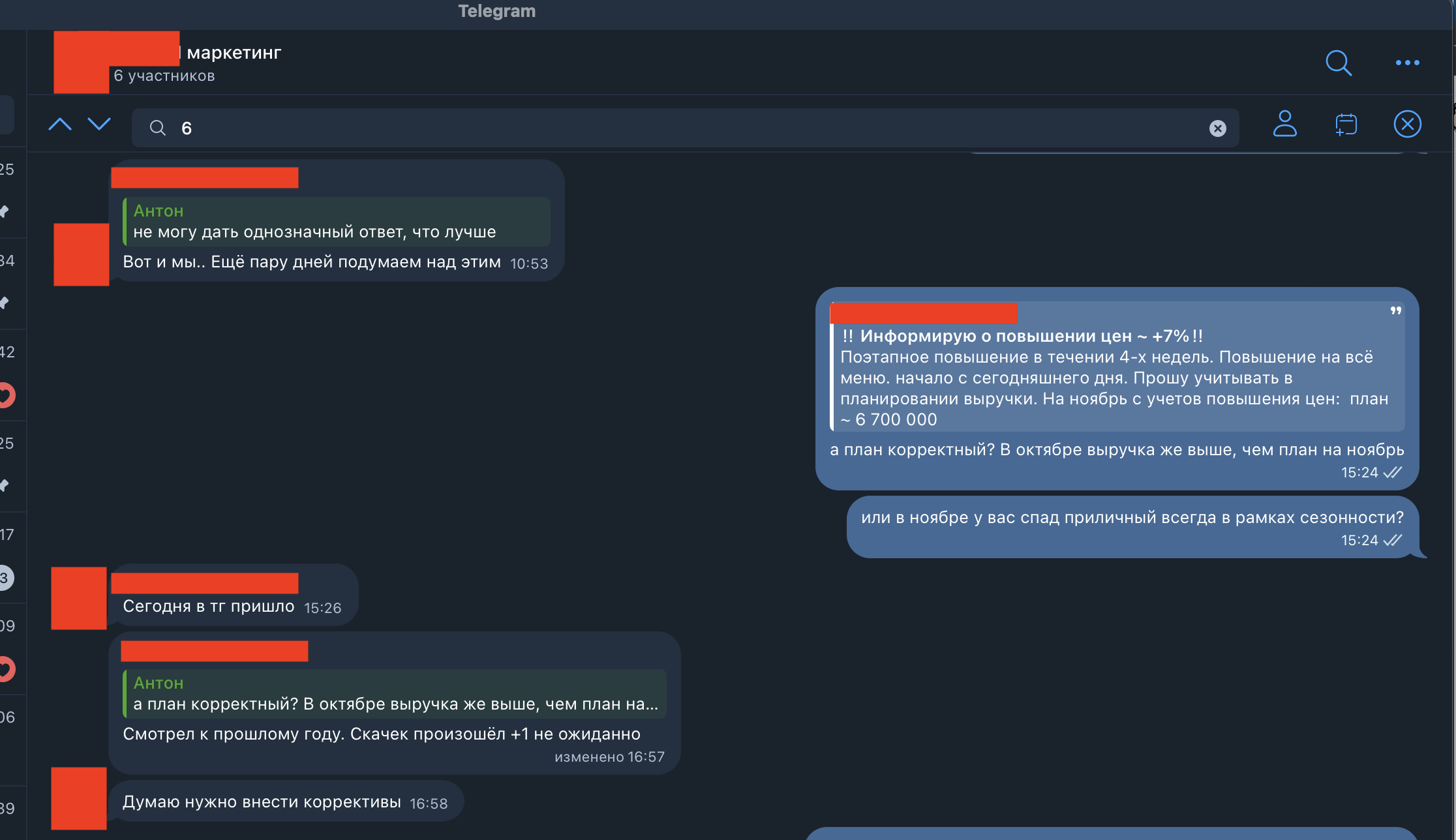This screenshot has width=1456, height=840.
Task: Go to next search result arrow
Action: [99, 124]
